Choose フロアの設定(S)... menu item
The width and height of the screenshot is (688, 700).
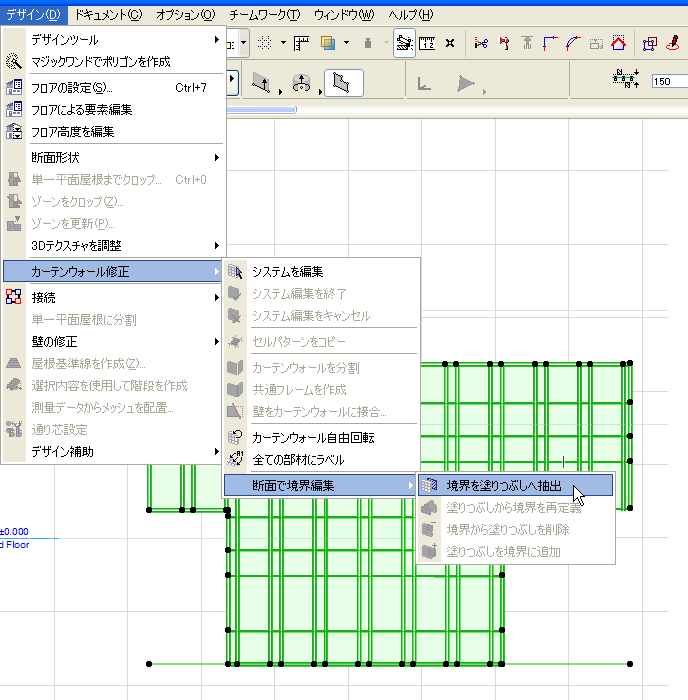(x=113, y=88)
